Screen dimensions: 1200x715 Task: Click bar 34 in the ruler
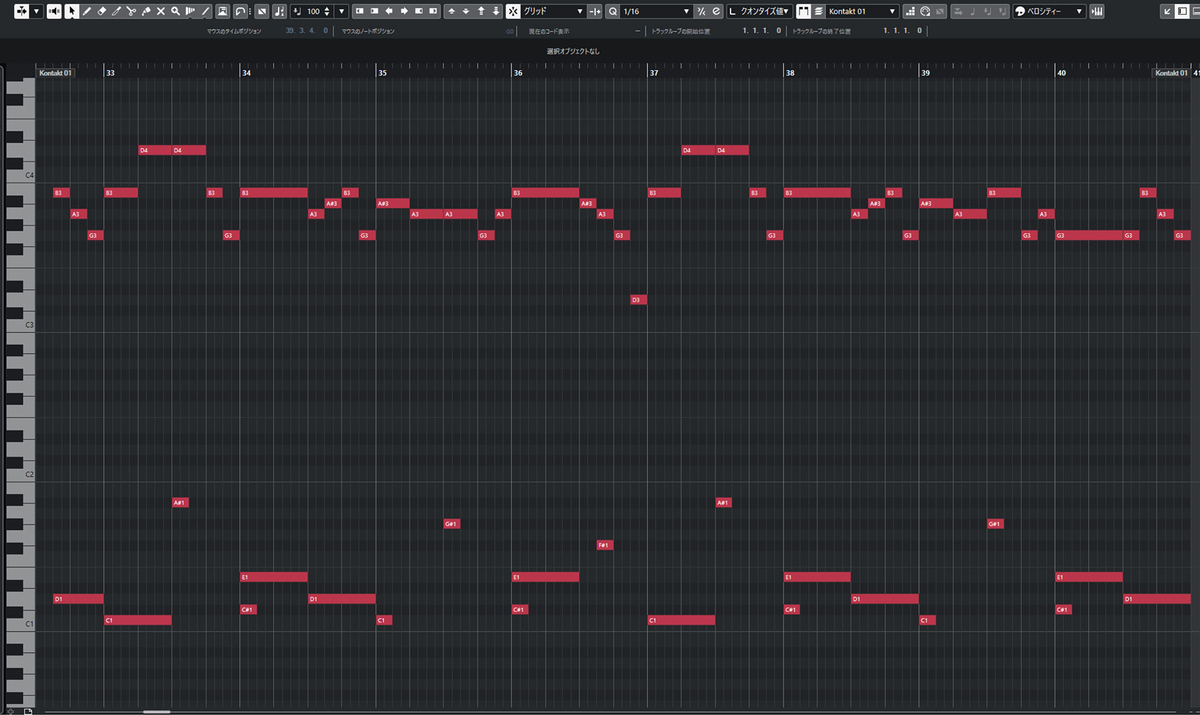pos(246,73)
